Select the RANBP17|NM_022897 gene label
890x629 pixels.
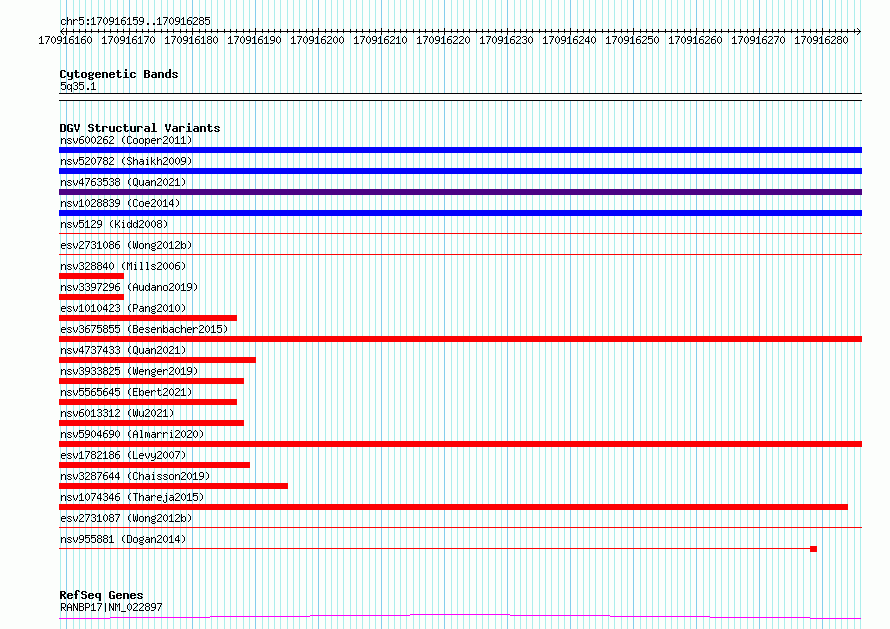[x=111, y=607]
